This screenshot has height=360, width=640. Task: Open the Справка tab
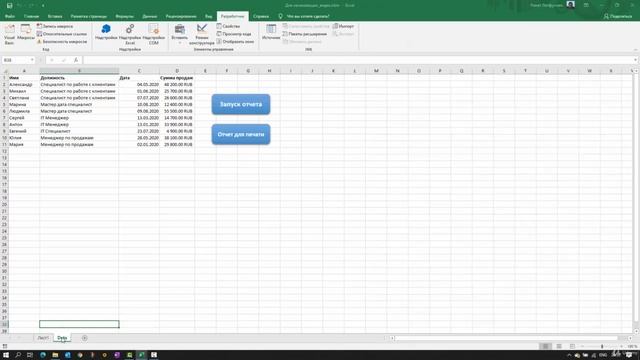[x=261, y=16]
